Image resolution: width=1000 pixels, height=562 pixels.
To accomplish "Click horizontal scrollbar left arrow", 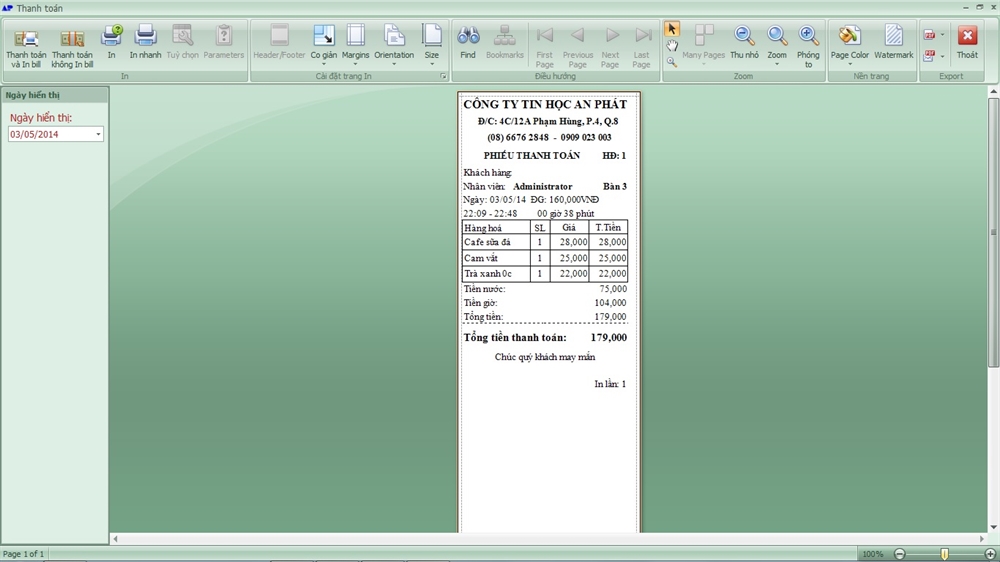I will coord(115,539).
